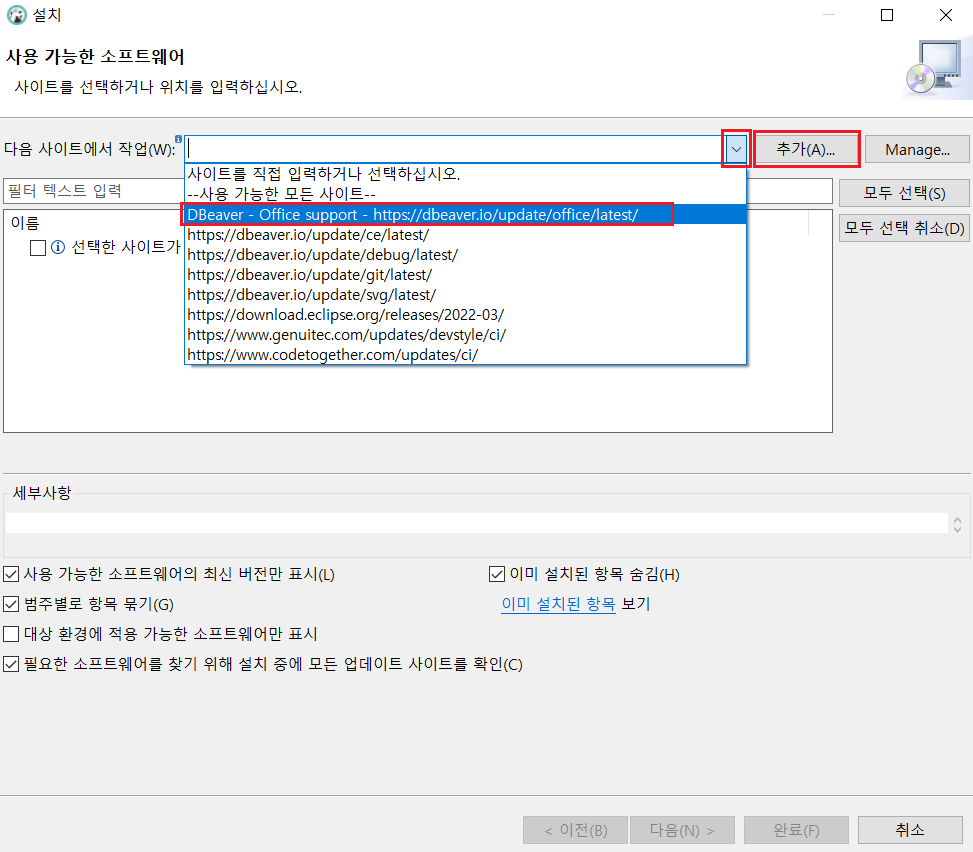Select the codetogether updates site
This screenshot has height=852, width=973.
tap(332, 354)
